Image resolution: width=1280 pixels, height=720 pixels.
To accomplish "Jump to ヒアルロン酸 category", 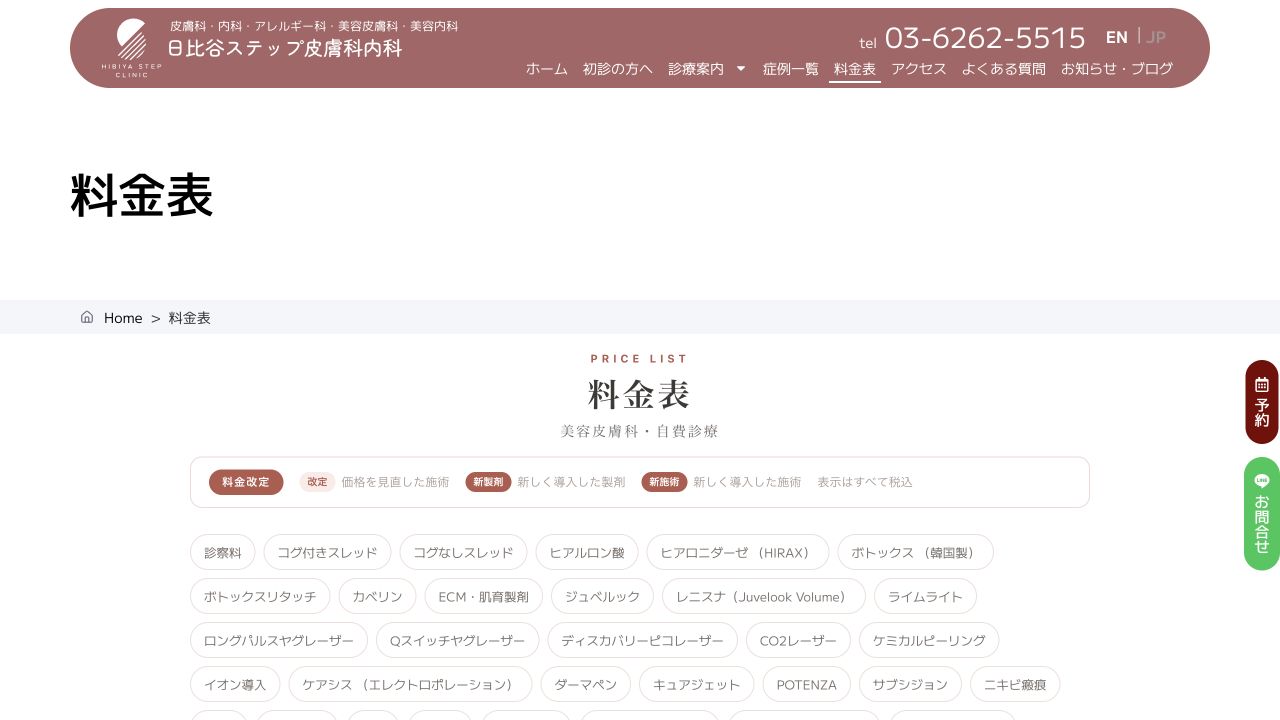I will tap(587, 552).
